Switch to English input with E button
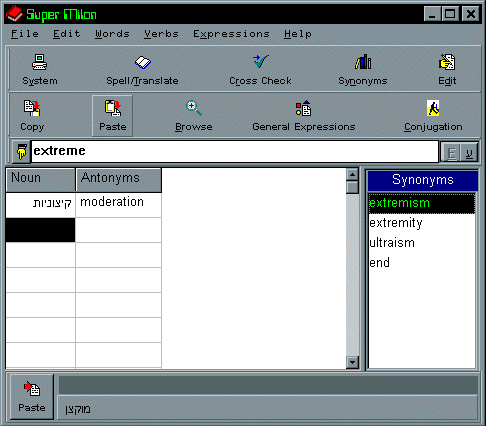The width and height of the screenshot is (486, 426). (x=451, y=153)
